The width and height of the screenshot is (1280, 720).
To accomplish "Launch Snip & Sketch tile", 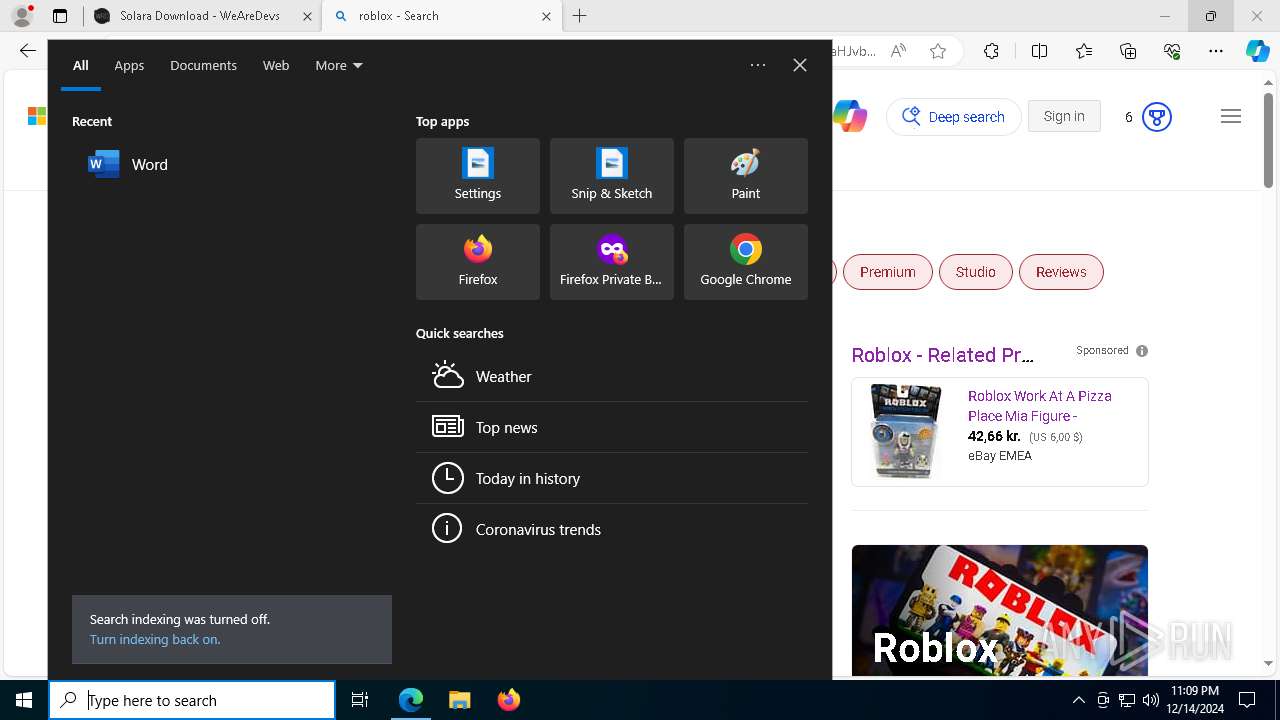I will click(612, 176).
